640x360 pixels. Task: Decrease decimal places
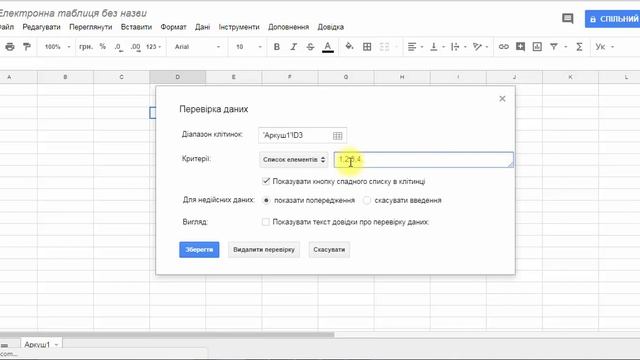pos(118,47)
